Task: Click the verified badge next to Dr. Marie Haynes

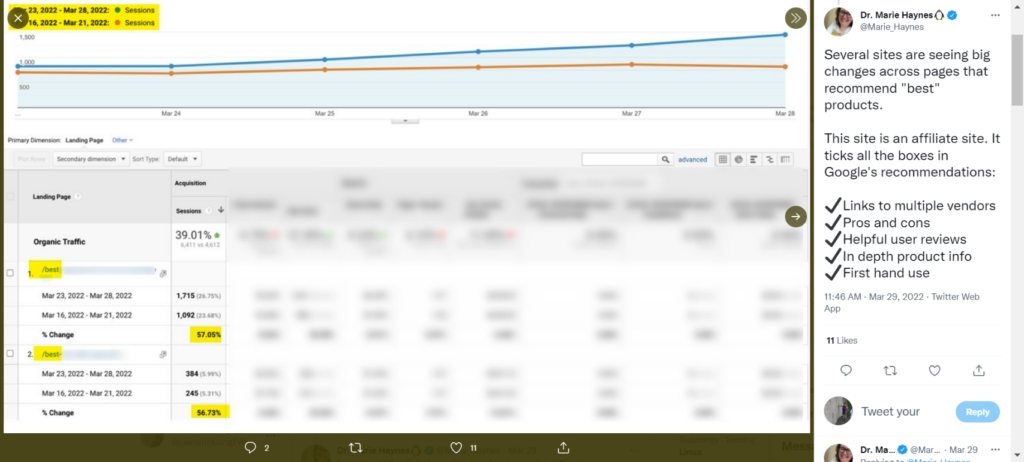Action: [953, 15]
